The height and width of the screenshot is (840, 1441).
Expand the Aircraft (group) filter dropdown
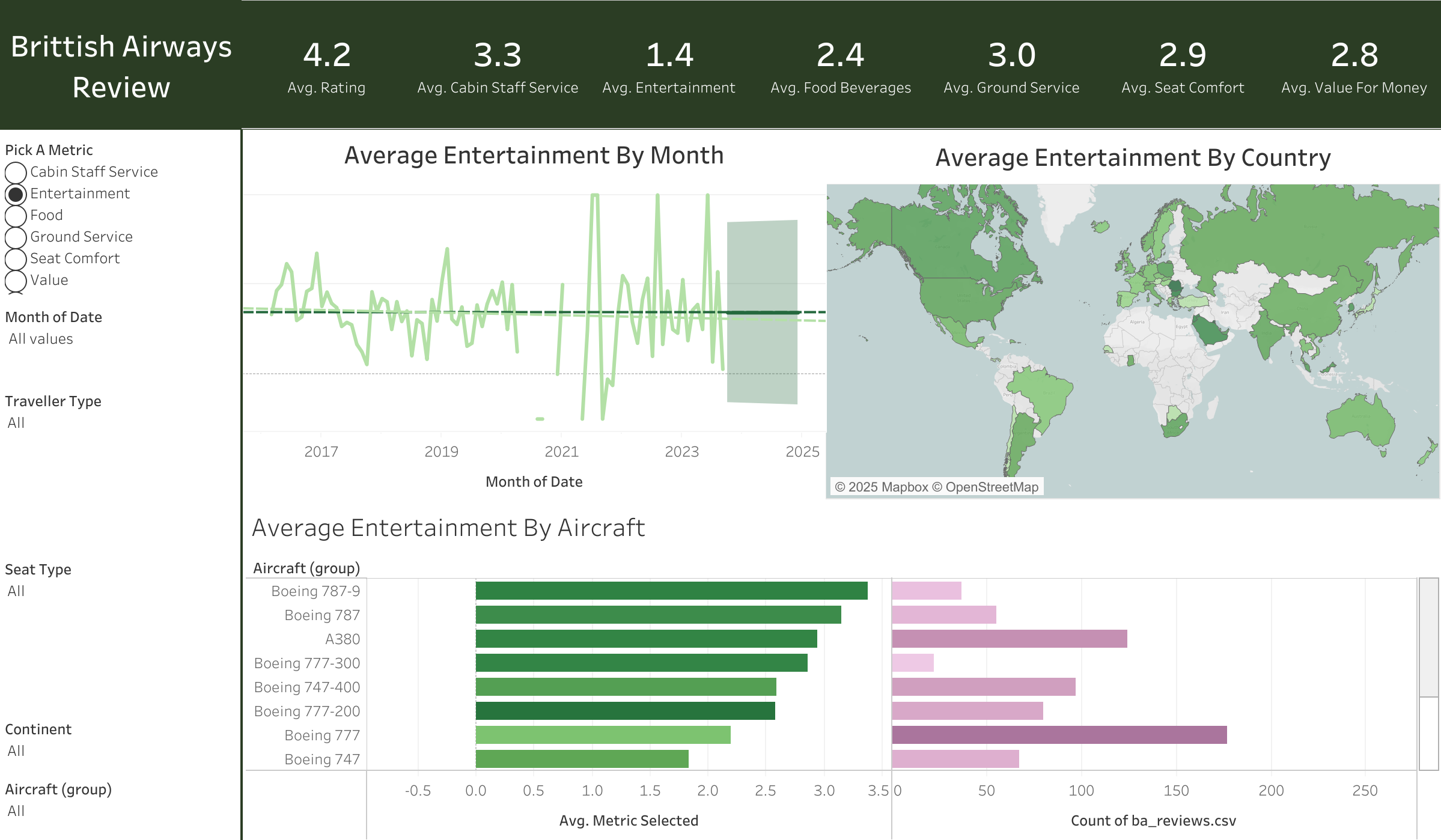point(17,811)
